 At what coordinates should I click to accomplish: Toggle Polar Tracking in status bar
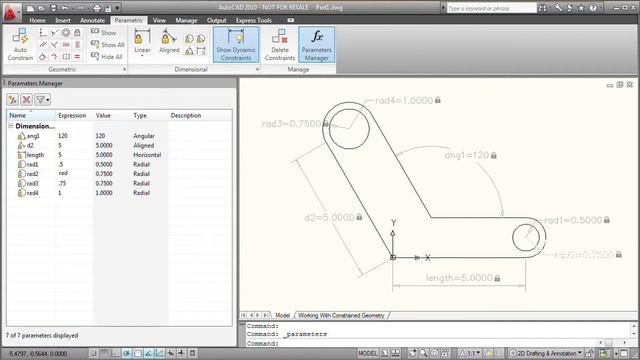pyautogui.click(x=127, y=353)
